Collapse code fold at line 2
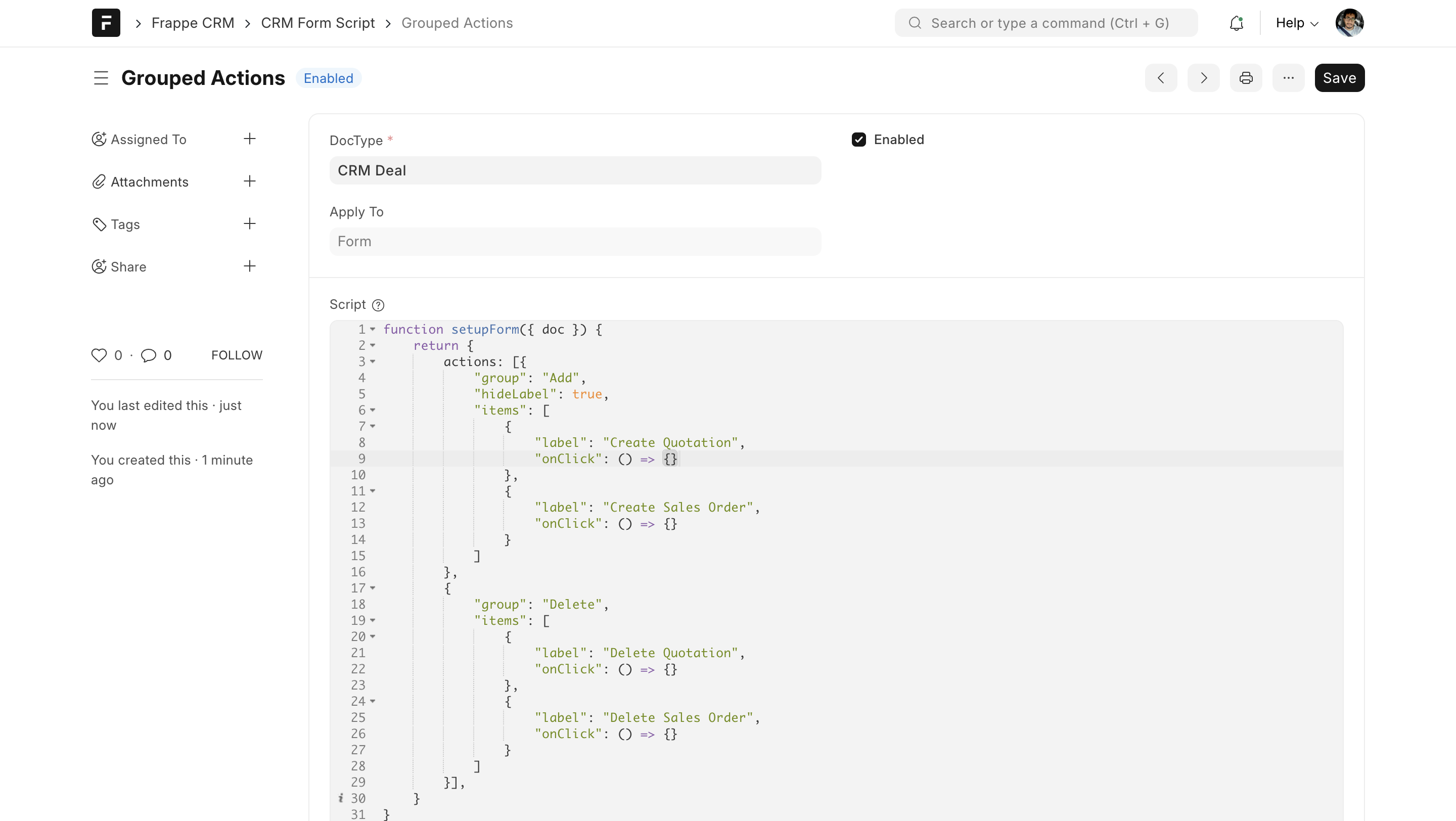1456x821 pixels. pos(373,345)
